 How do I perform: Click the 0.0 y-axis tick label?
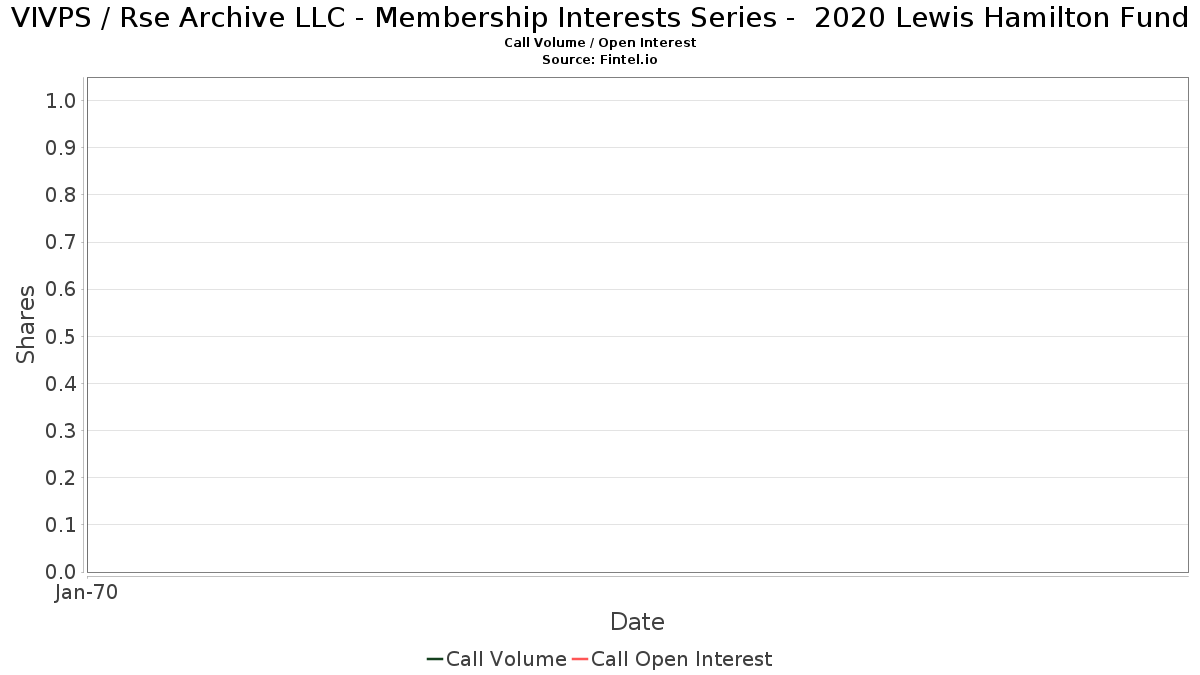pos(61,572)
